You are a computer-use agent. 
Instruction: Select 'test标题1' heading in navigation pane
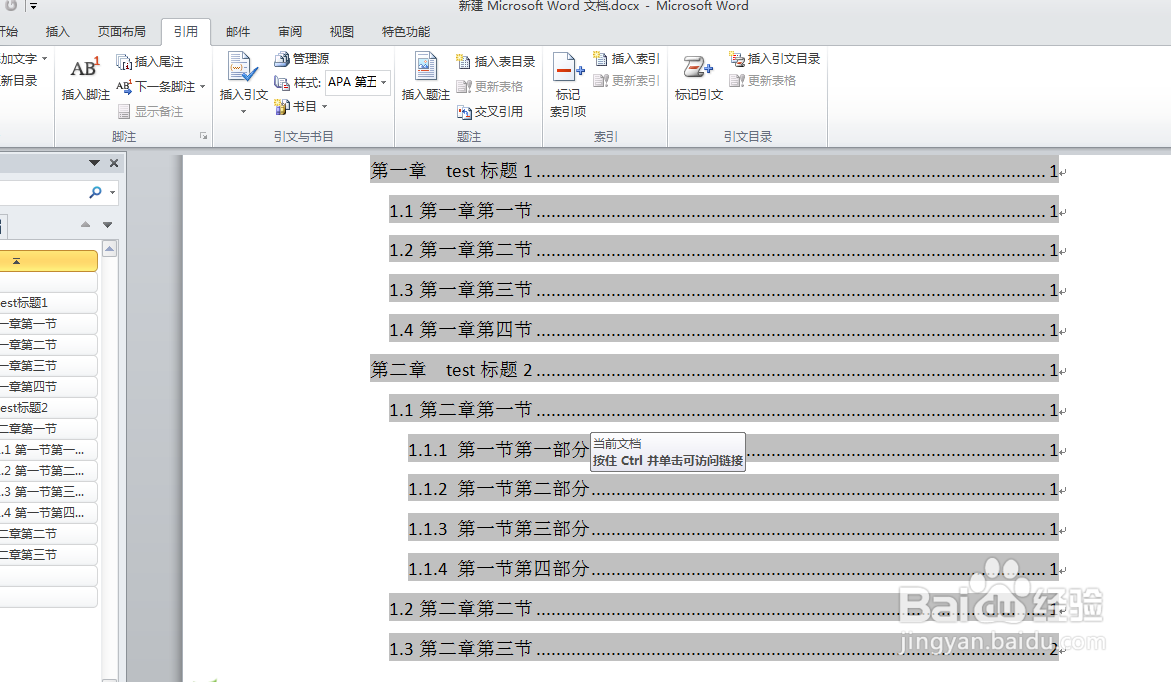pos(49,303)
